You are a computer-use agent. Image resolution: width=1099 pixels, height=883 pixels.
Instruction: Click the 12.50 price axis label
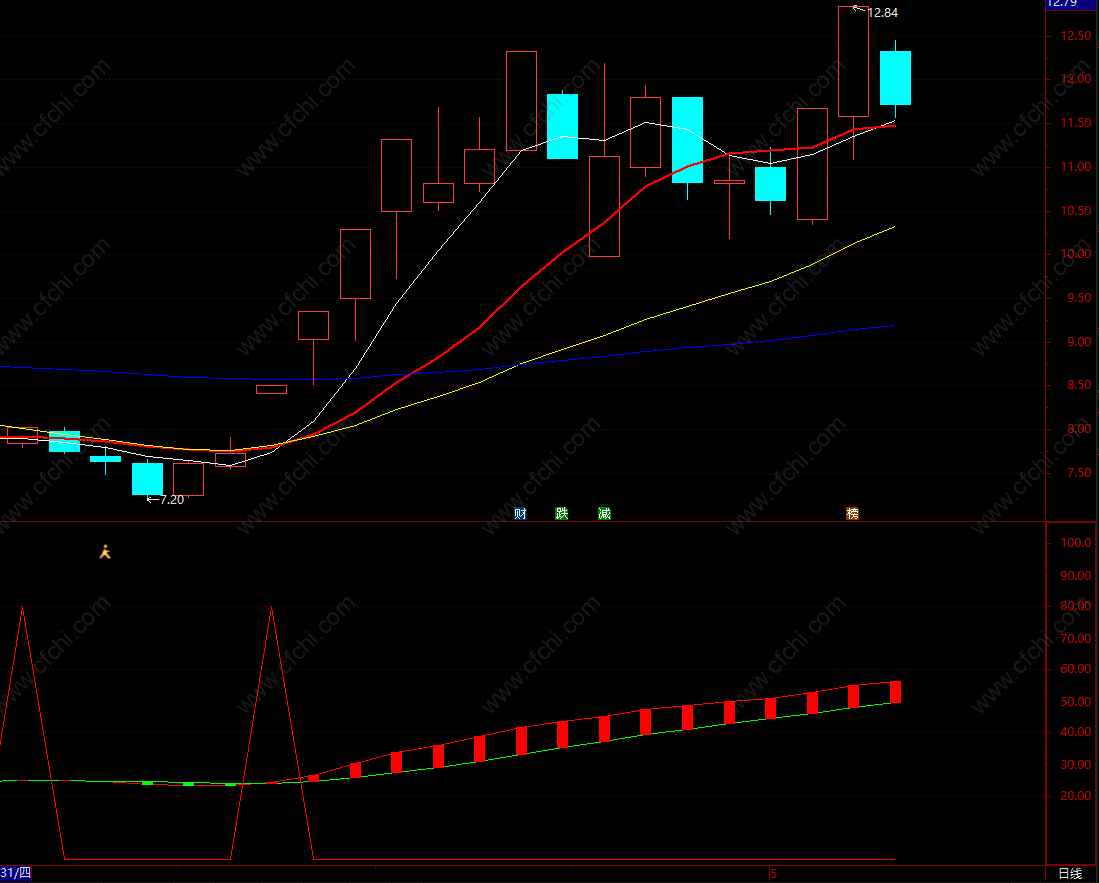(1074, 36)
